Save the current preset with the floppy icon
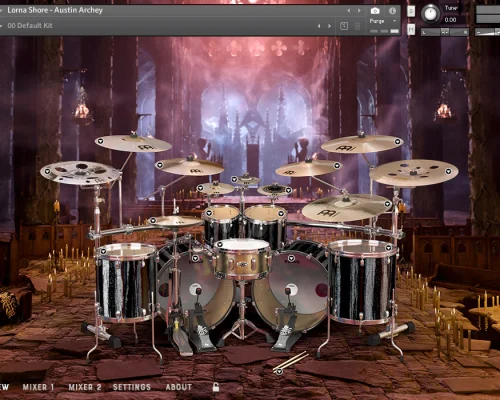This screenshot has height=400, width=500. click(344, 26)
